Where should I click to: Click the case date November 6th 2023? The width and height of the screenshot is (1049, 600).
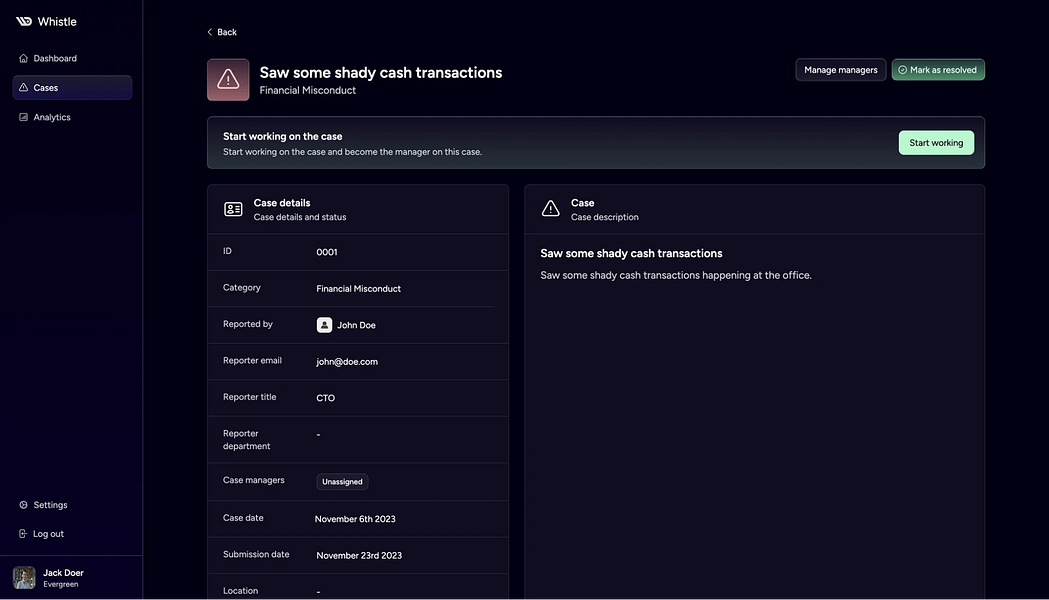point(355,519)
